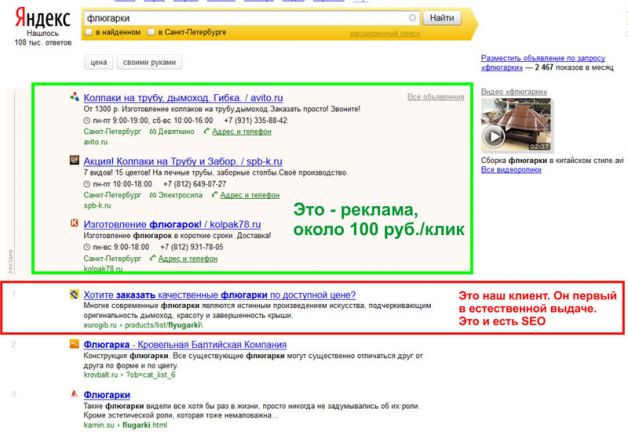Click the Электросила metro label
Screen dimensions: 628x438
click(180, 195)
